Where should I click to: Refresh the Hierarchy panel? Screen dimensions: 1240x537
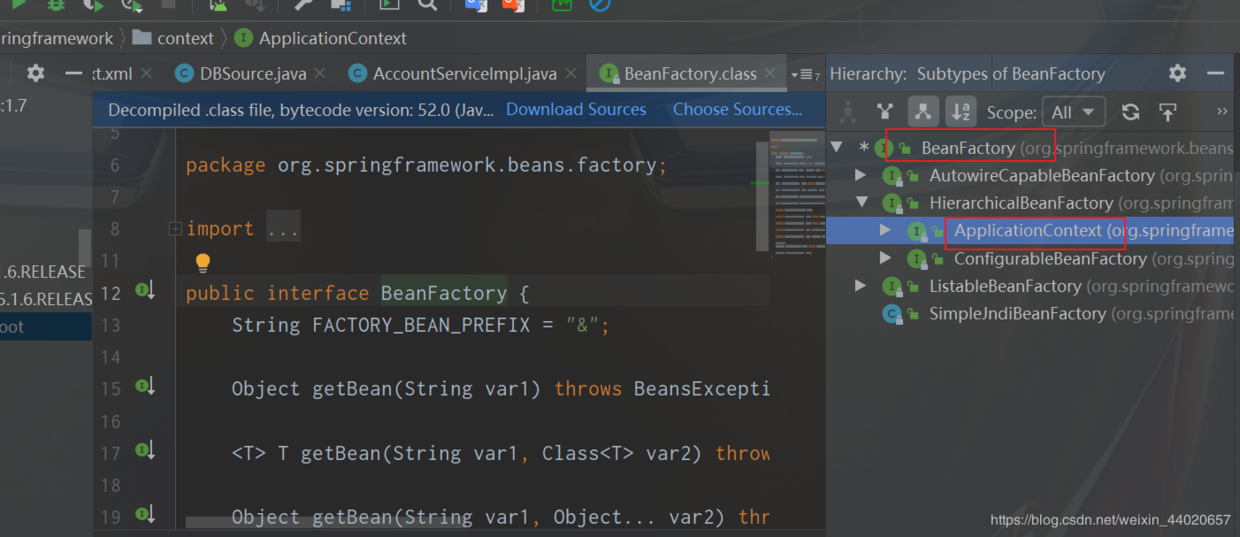(1130, 112)
